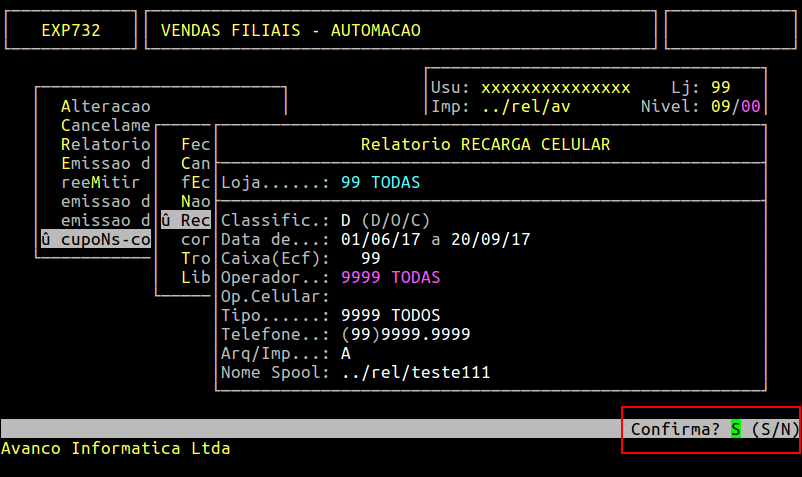
Task: Select the Fec submenu entry
Action: [195, 144]
